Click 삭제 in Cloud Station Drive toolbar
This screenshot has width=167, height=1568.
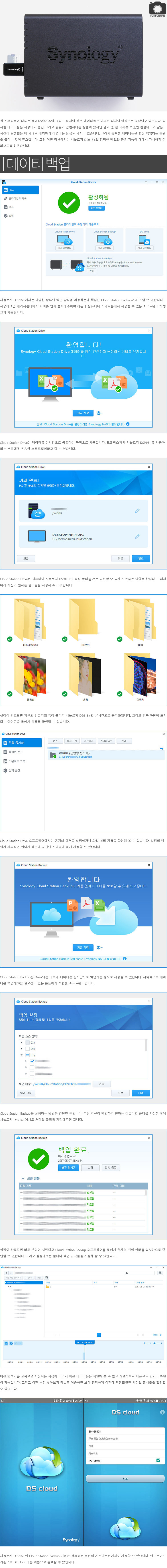[124, 741]
